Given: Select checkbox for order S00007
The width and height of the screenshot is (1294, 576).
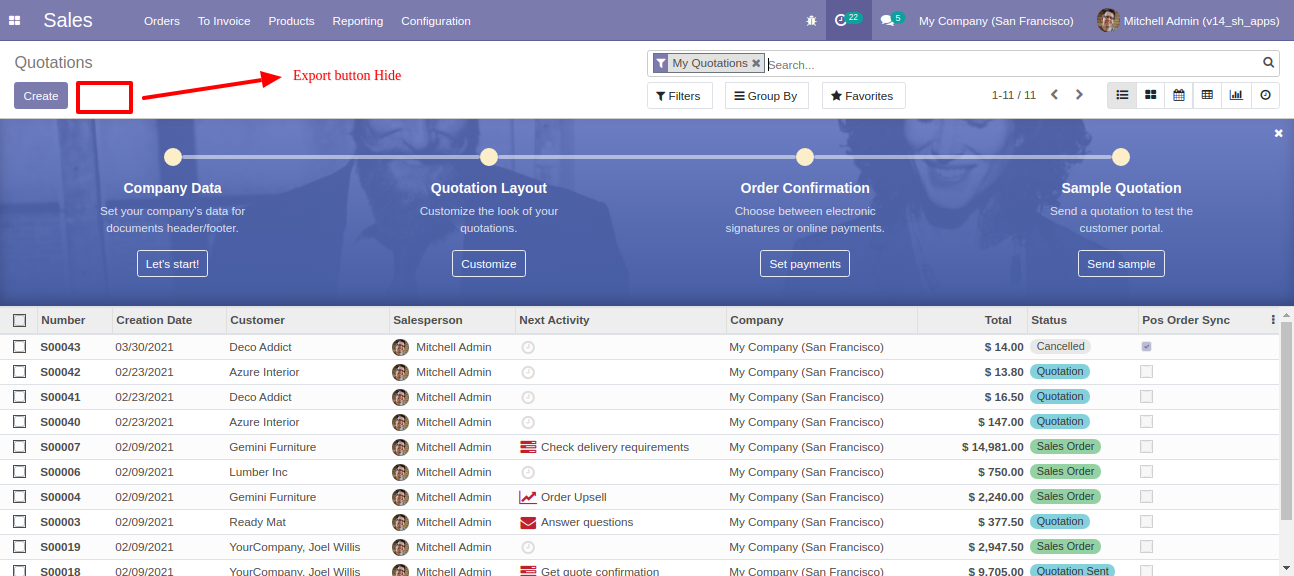Looking at the screenshot, I should pos(19,447).
